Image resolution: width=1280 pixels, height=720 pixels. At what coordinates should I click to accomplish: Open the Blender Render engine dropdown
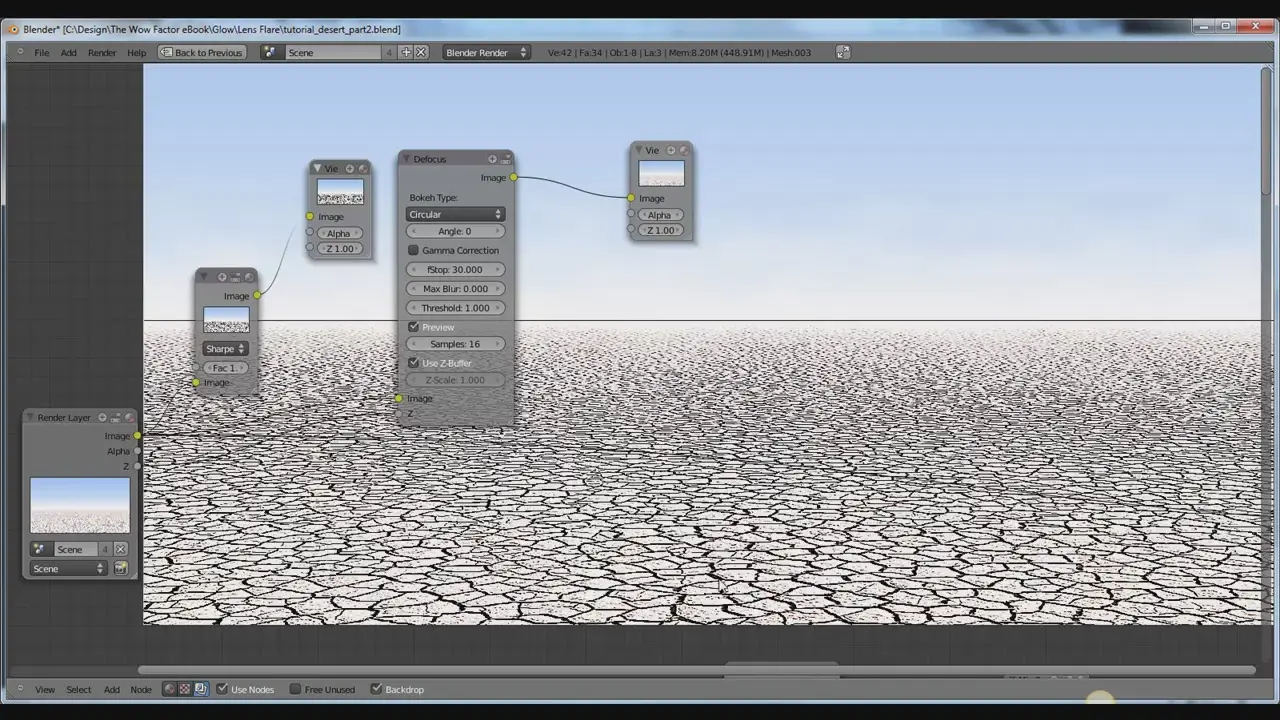point(486,52)
